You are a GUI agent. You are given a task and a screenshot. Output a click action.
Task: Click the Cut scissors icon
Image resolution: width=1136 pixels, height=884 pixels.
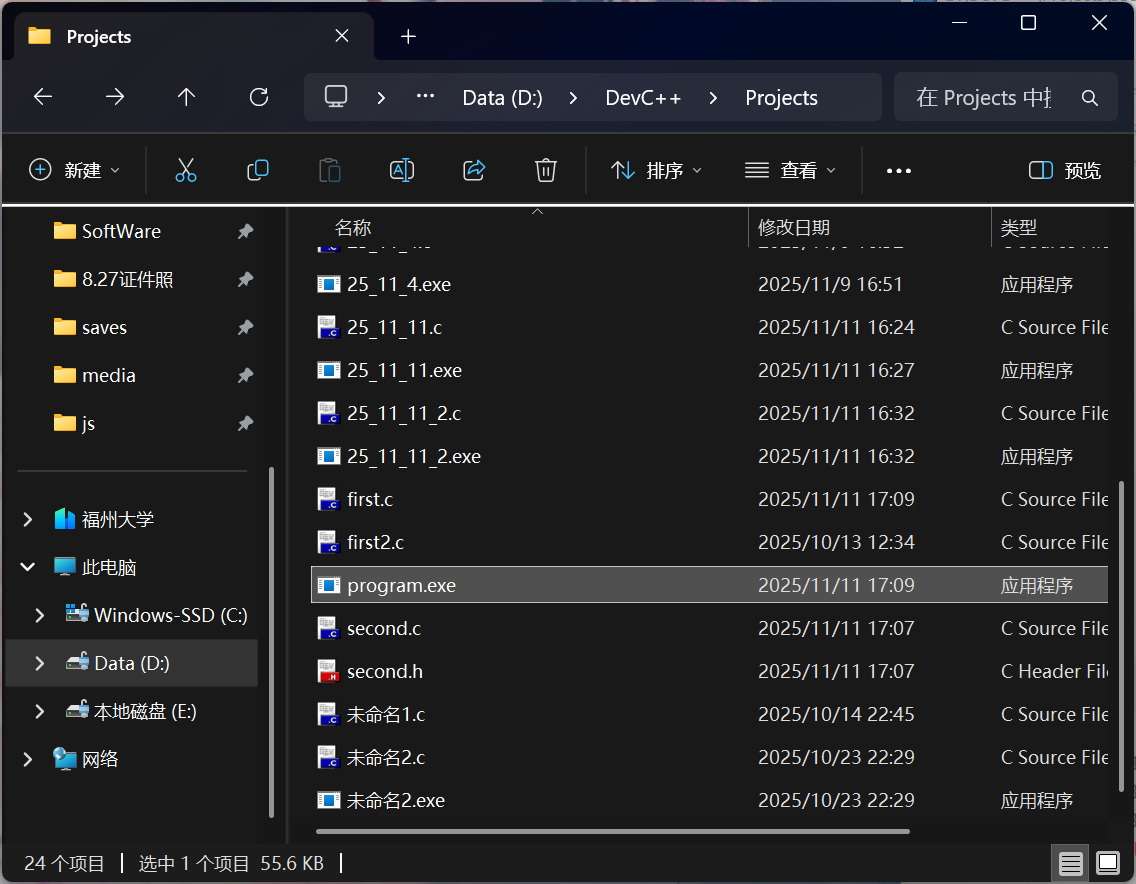pyautogui.click(x=185, y=170)
